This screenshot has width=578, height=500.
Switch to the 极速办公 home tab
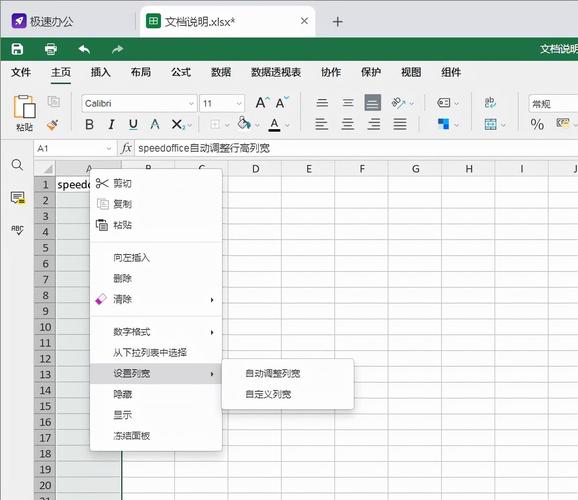pyautogui.click(x=42, y=21)
